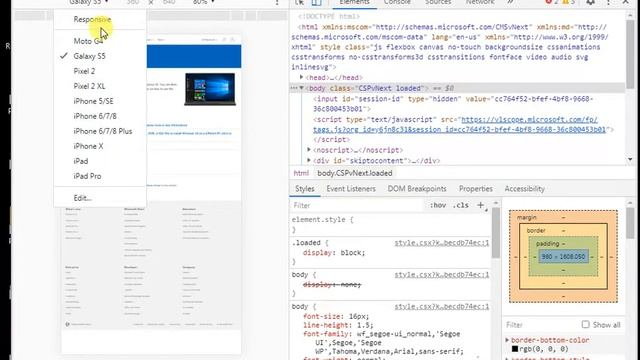The width and height of the screenshot is (640, 360).
Task: Emulate the iPad device
Action: pos(81,161)
